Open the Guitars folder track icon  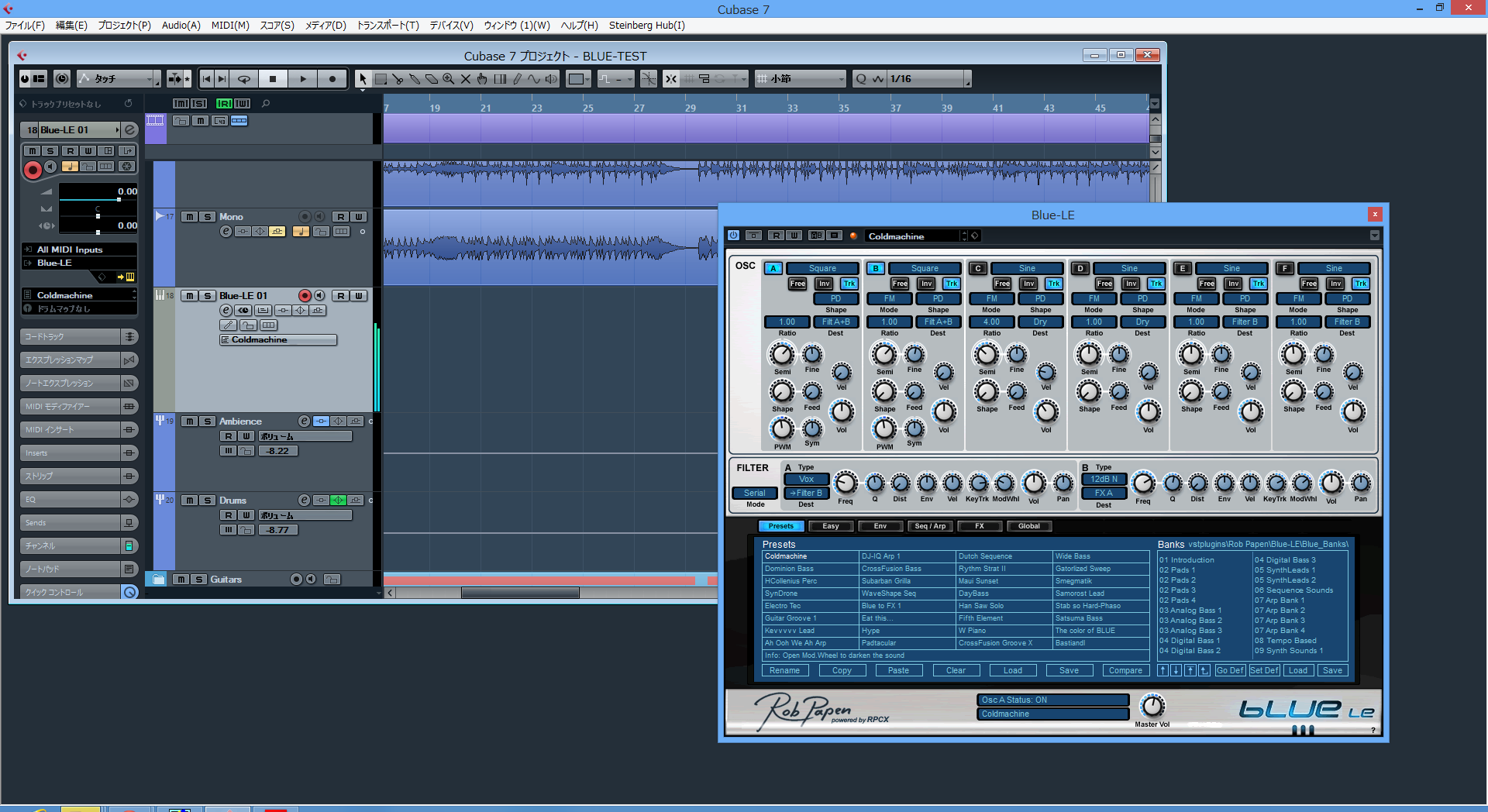click(158, 580)
